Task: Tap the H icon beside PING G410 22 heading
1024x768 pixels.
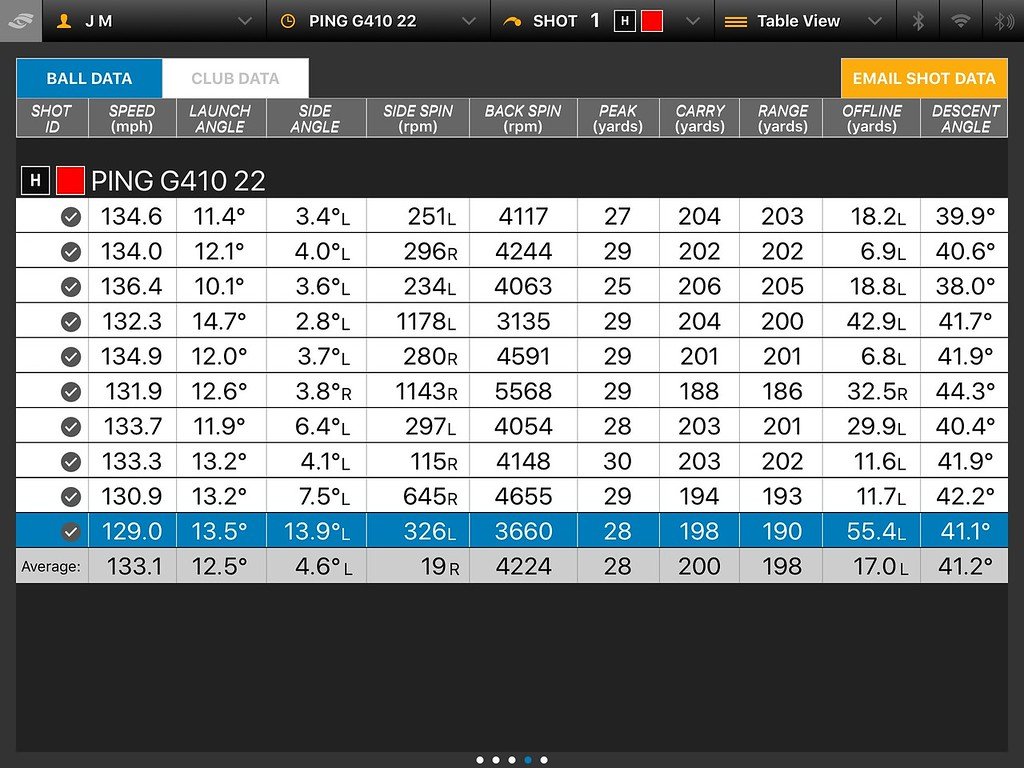Action: (35, 180)
